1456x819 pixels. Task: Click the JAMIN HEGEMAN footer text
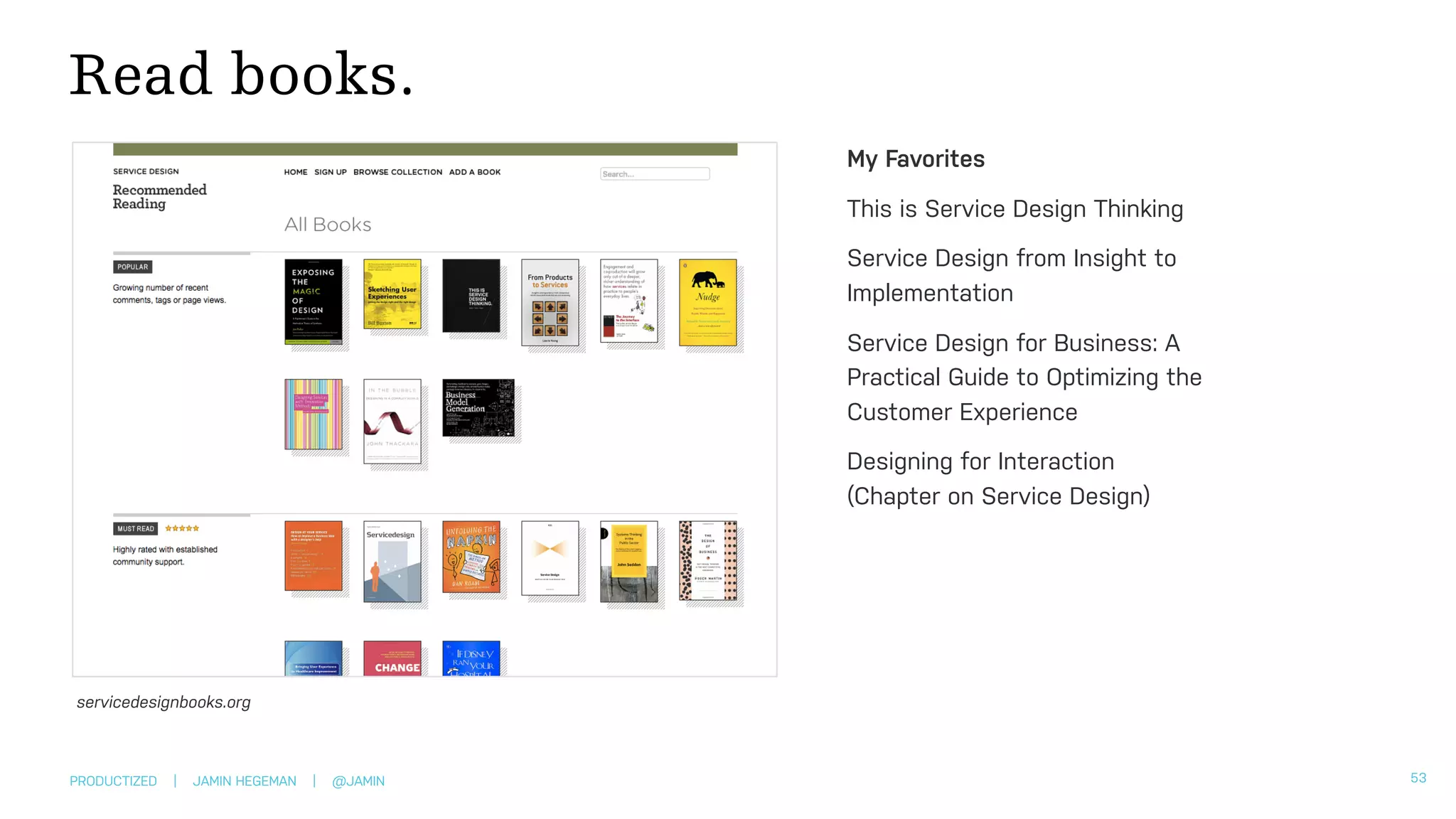pos(245,781)
